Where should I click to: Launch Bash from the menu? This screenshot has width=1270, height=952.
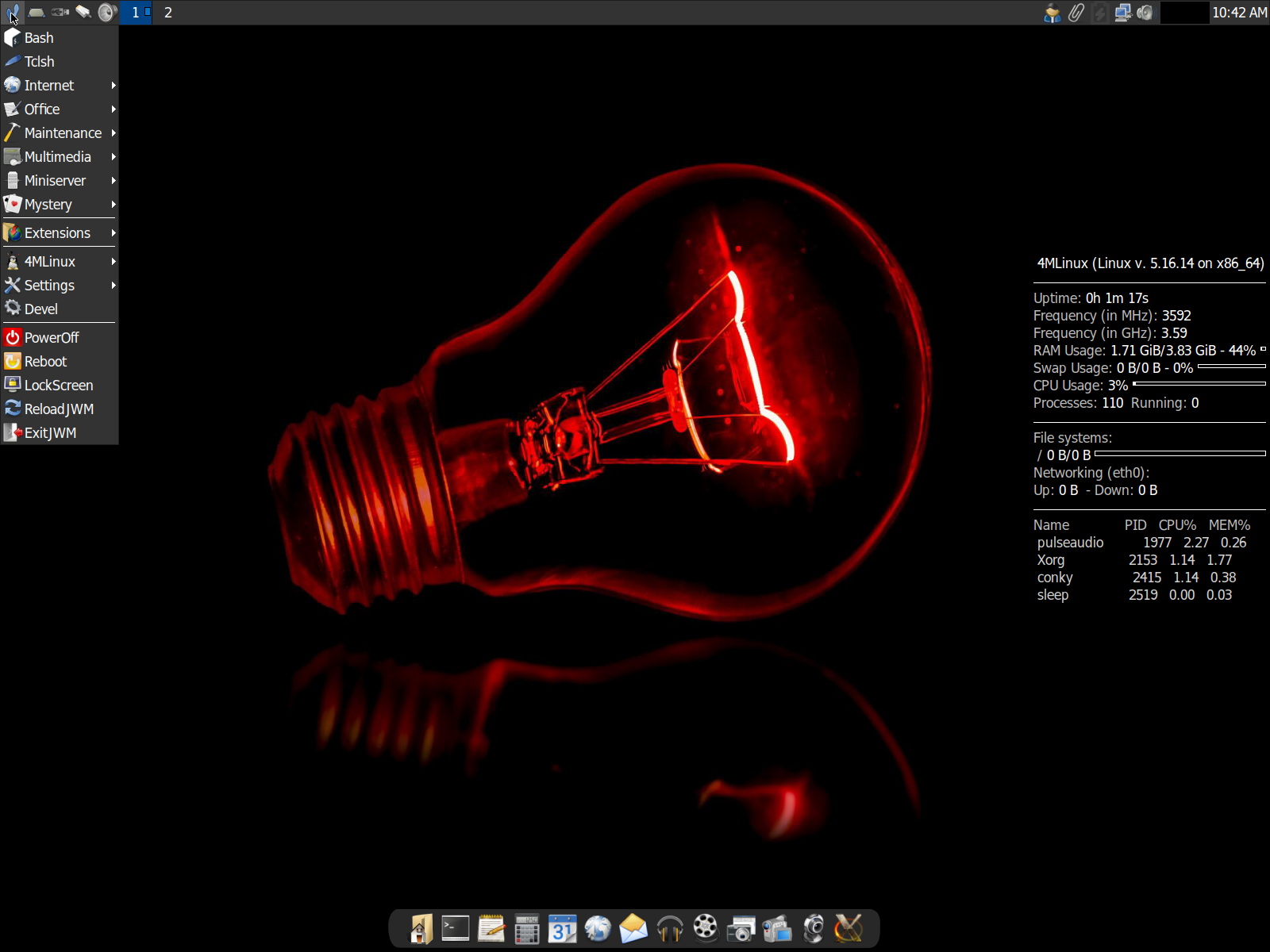coord(60,37)
